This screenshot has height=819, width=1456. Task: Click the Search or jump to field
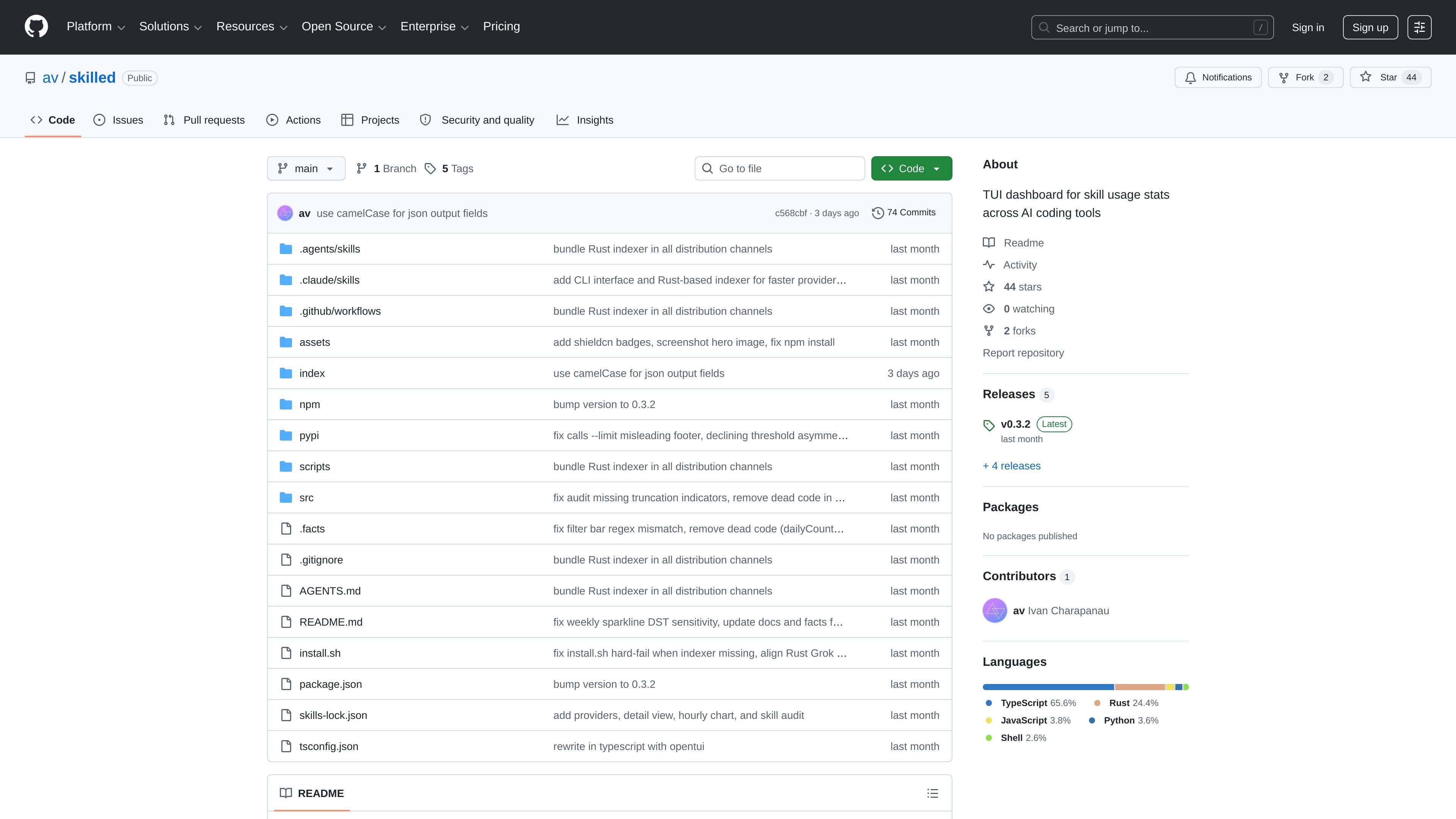[x=1152, y=27]
